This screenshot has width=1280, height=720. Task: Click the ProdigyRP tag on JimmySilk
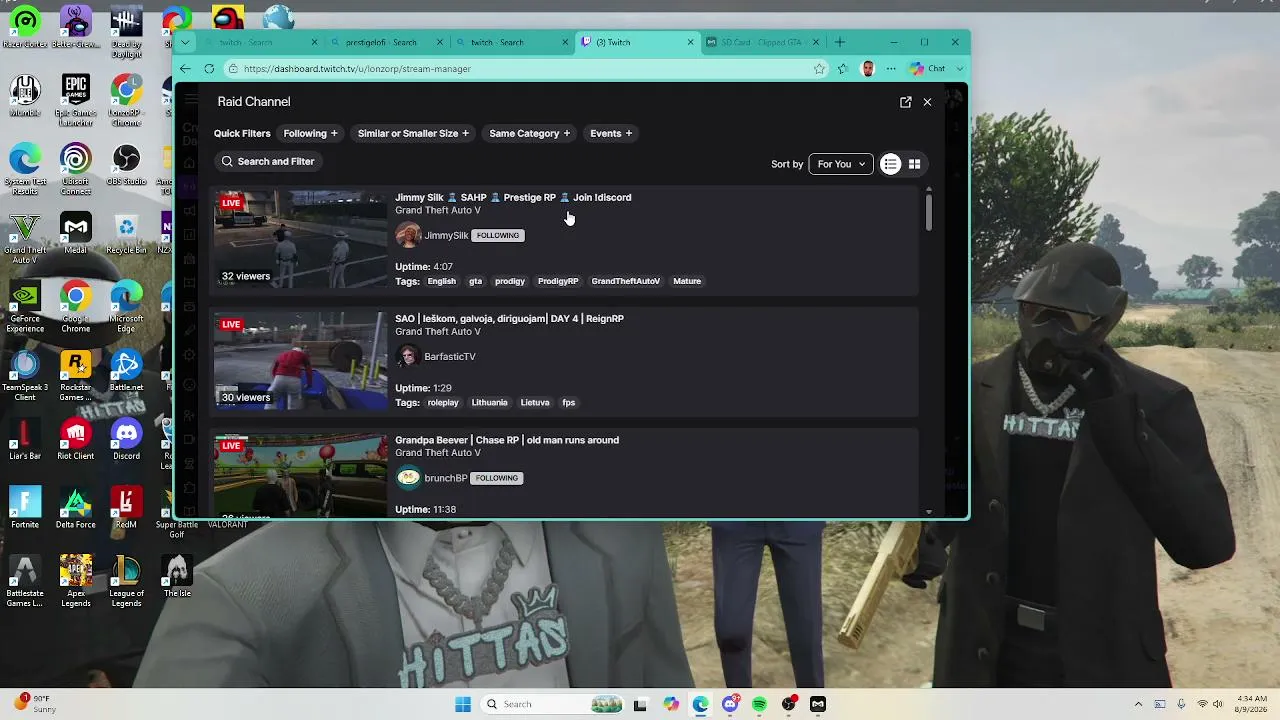558,281
